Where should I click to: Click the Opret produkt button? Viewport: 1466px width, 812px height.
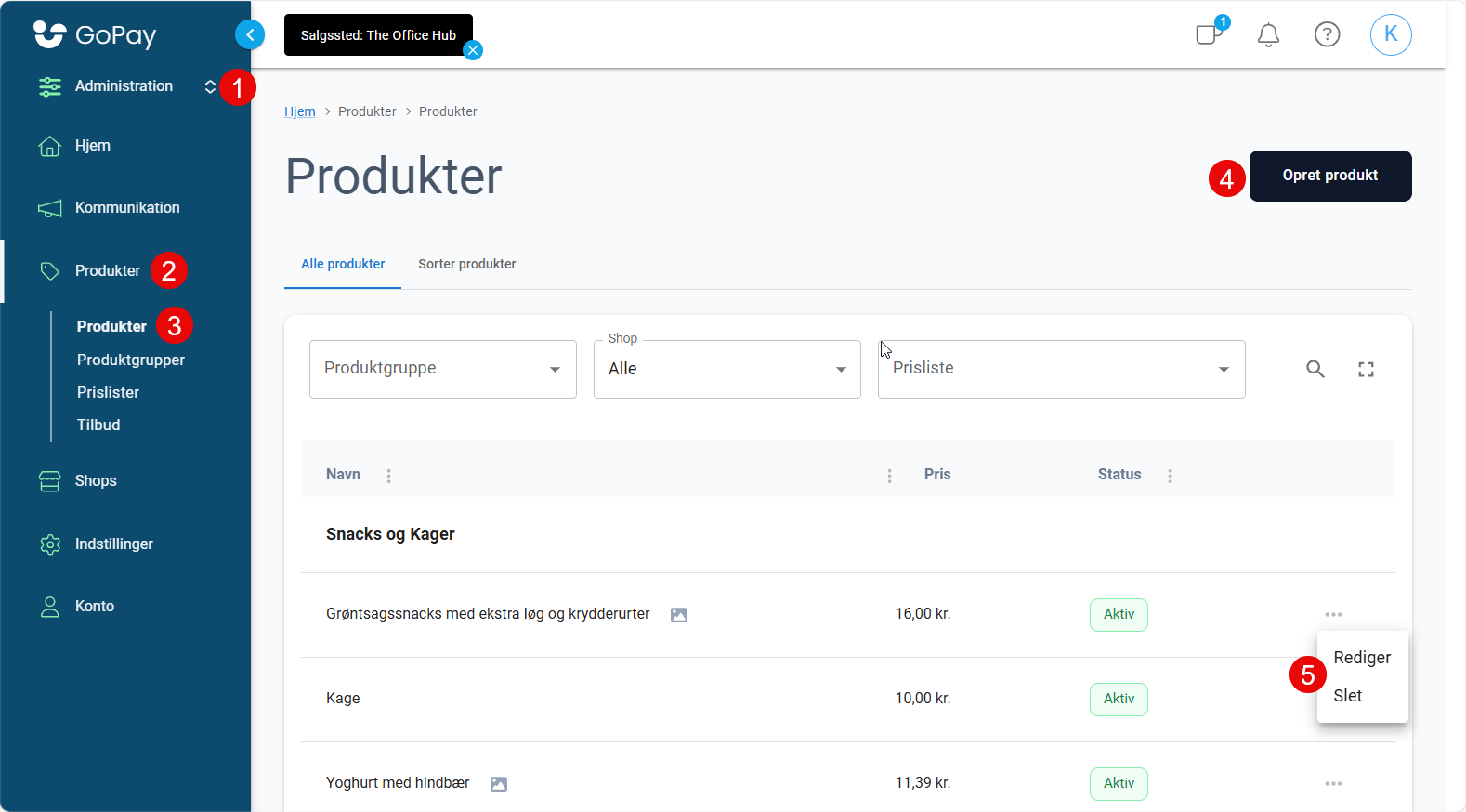[1330, 176]
